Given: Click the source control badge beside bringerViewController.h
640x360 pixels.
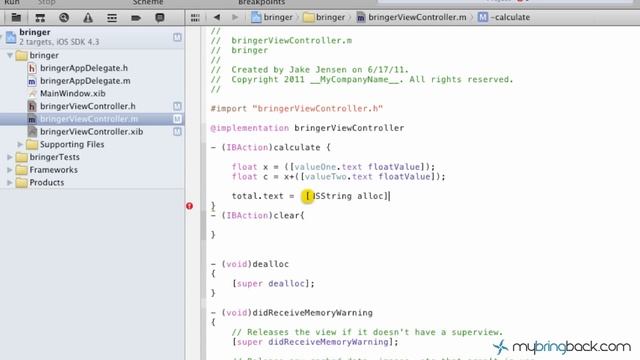Looking at the screenshot, I should pyautogui.click(x=177, y=106).
